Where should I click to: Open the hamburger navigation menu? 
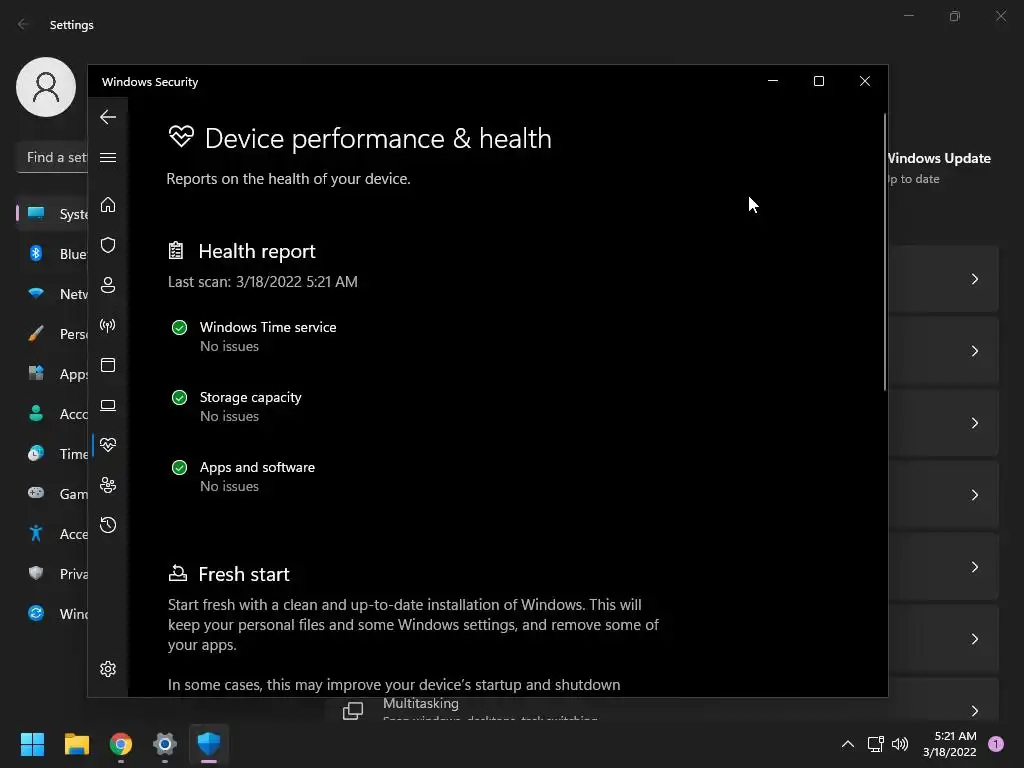click(x=108, y=158)
